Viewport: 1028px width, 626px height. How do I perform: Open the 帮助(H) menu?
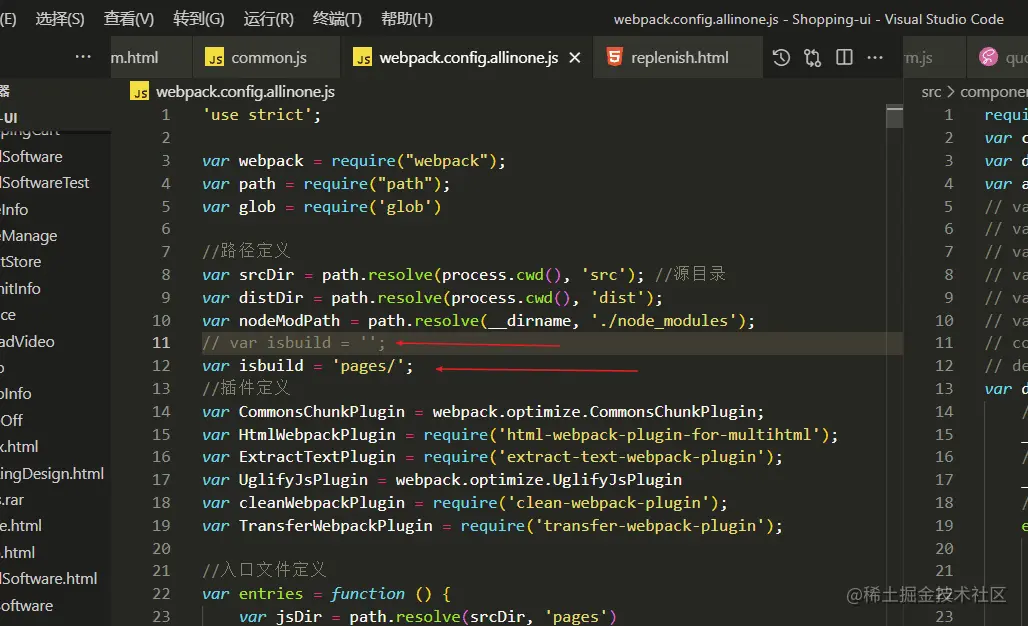[x=406, y=19]
